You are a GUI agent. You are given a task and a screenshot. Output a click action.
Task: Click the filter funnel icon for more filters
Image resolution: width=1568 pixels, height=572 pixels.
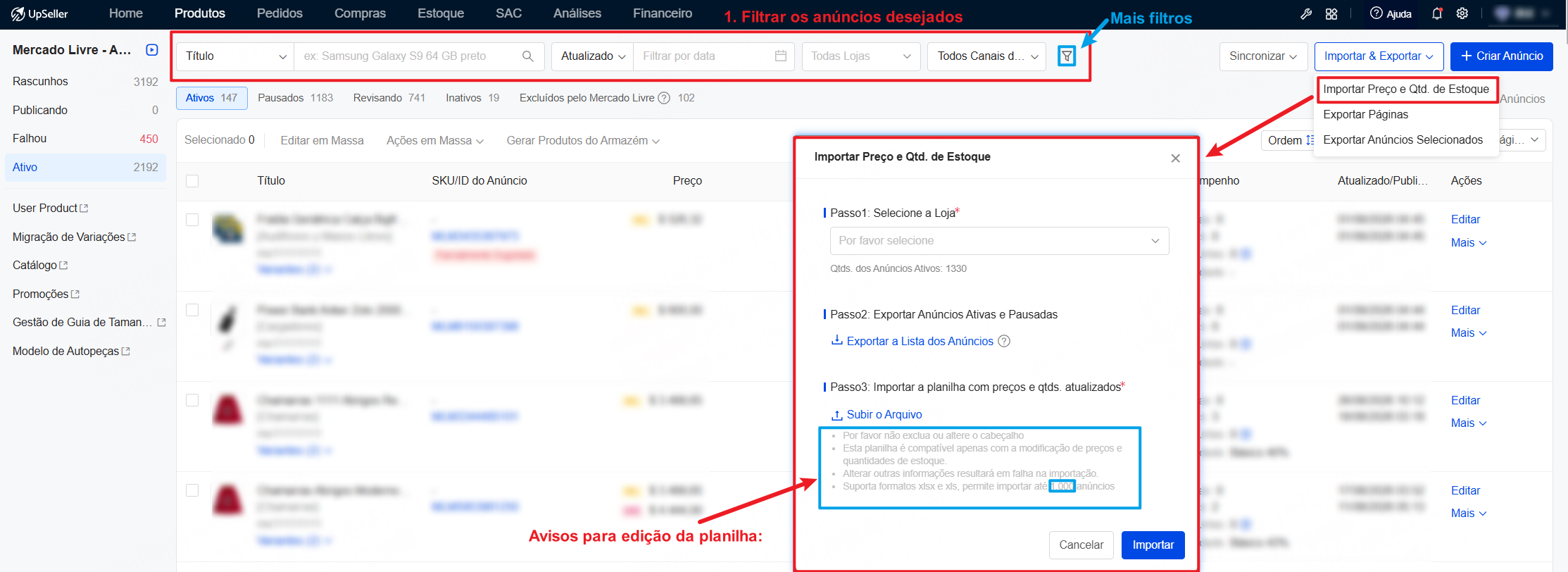click(1067, 56)
